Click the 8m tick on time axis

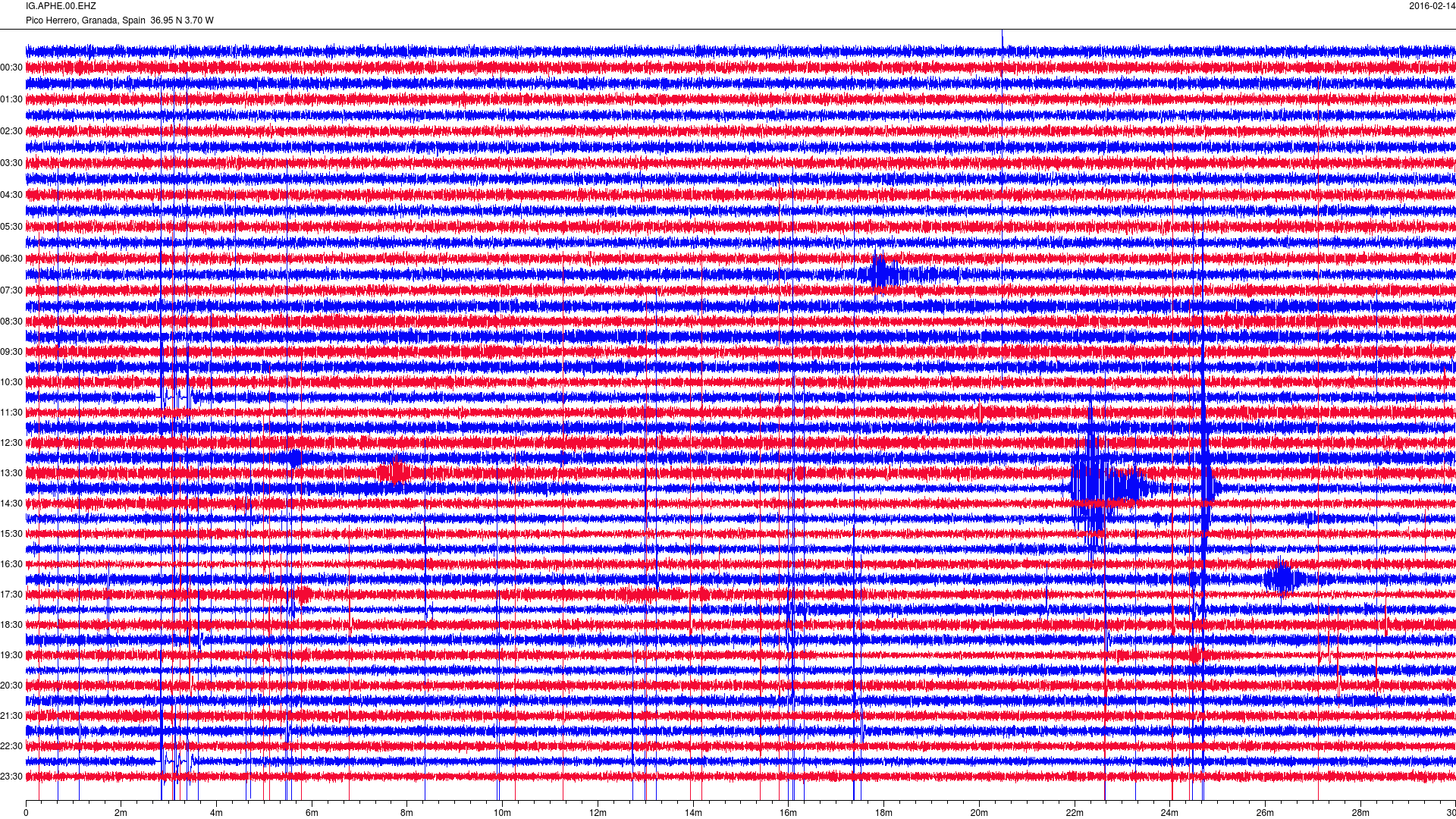click(x=407, y=813)
